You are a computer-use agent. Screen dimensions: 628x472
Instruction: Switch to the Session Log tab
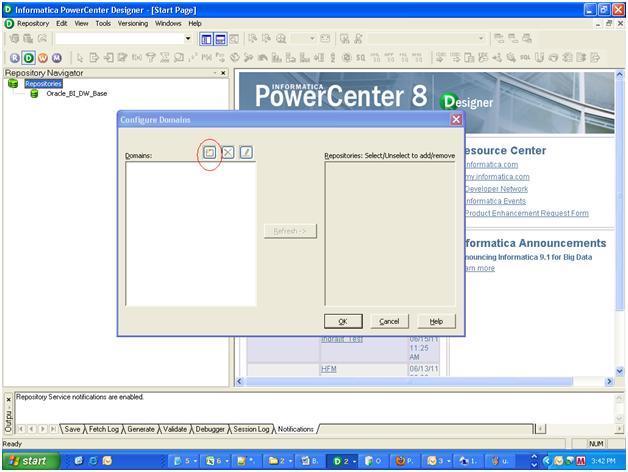251,429
